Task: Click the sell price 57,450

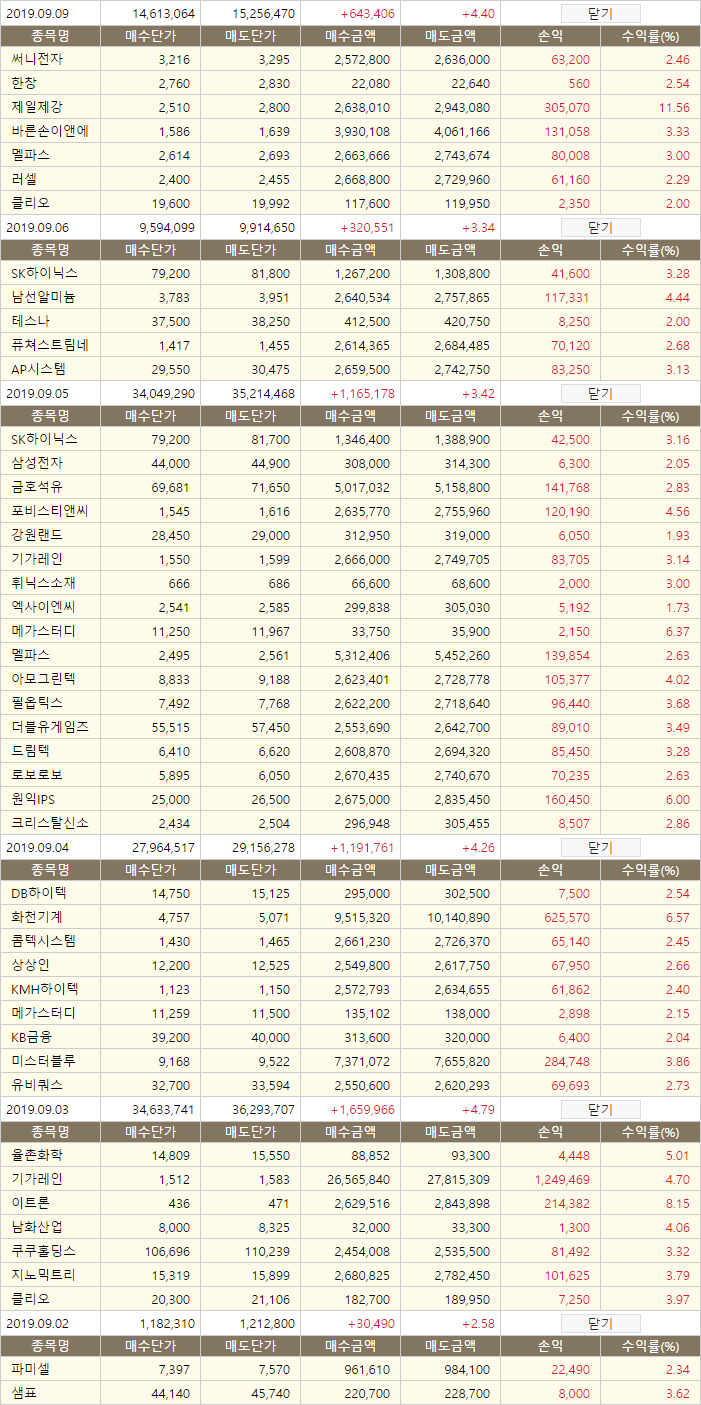Action: pos(271,728)
